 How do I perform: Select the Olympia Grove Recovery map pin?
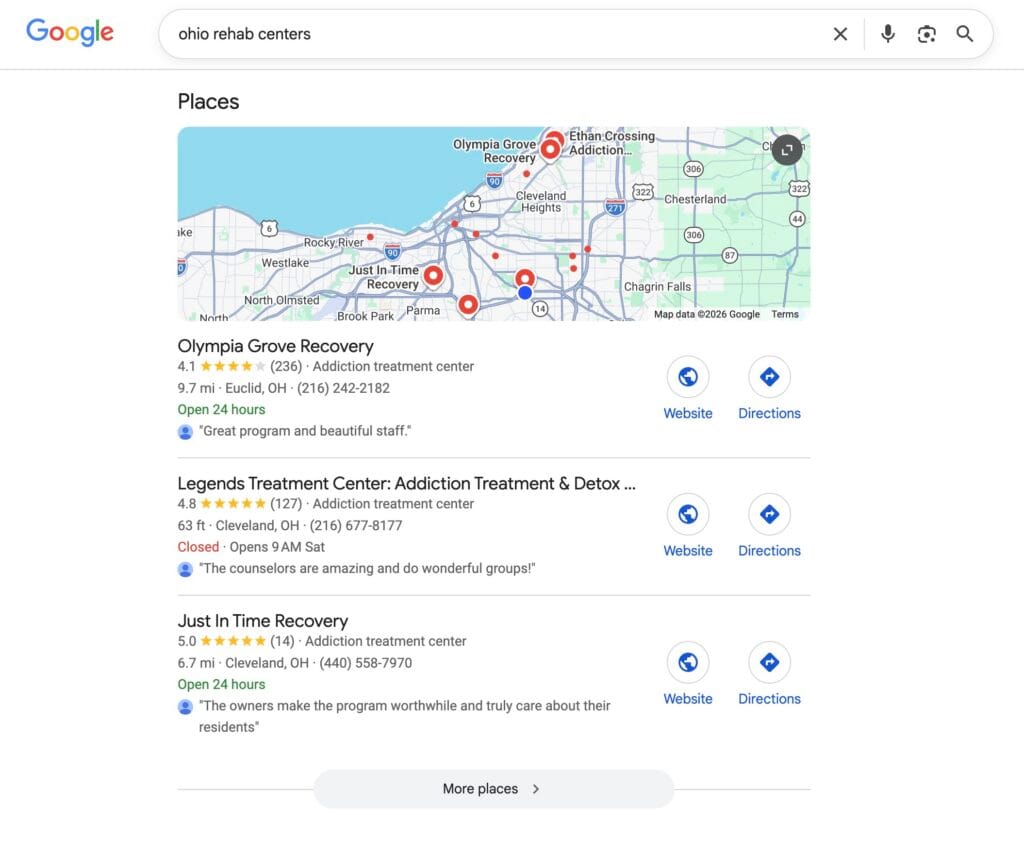click(551, 150)
